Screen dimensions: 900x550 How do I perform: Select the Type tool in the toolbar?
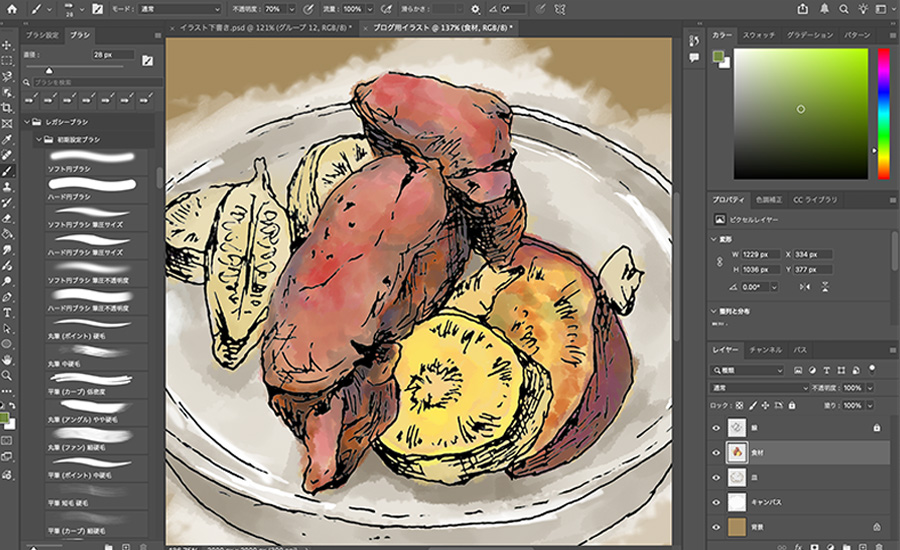pos(7,312)
